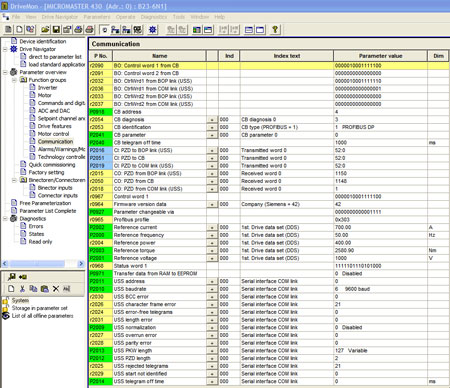
Task: Click the cut scissors icon in lower-left panel
Action: click(x=22, y=289)
